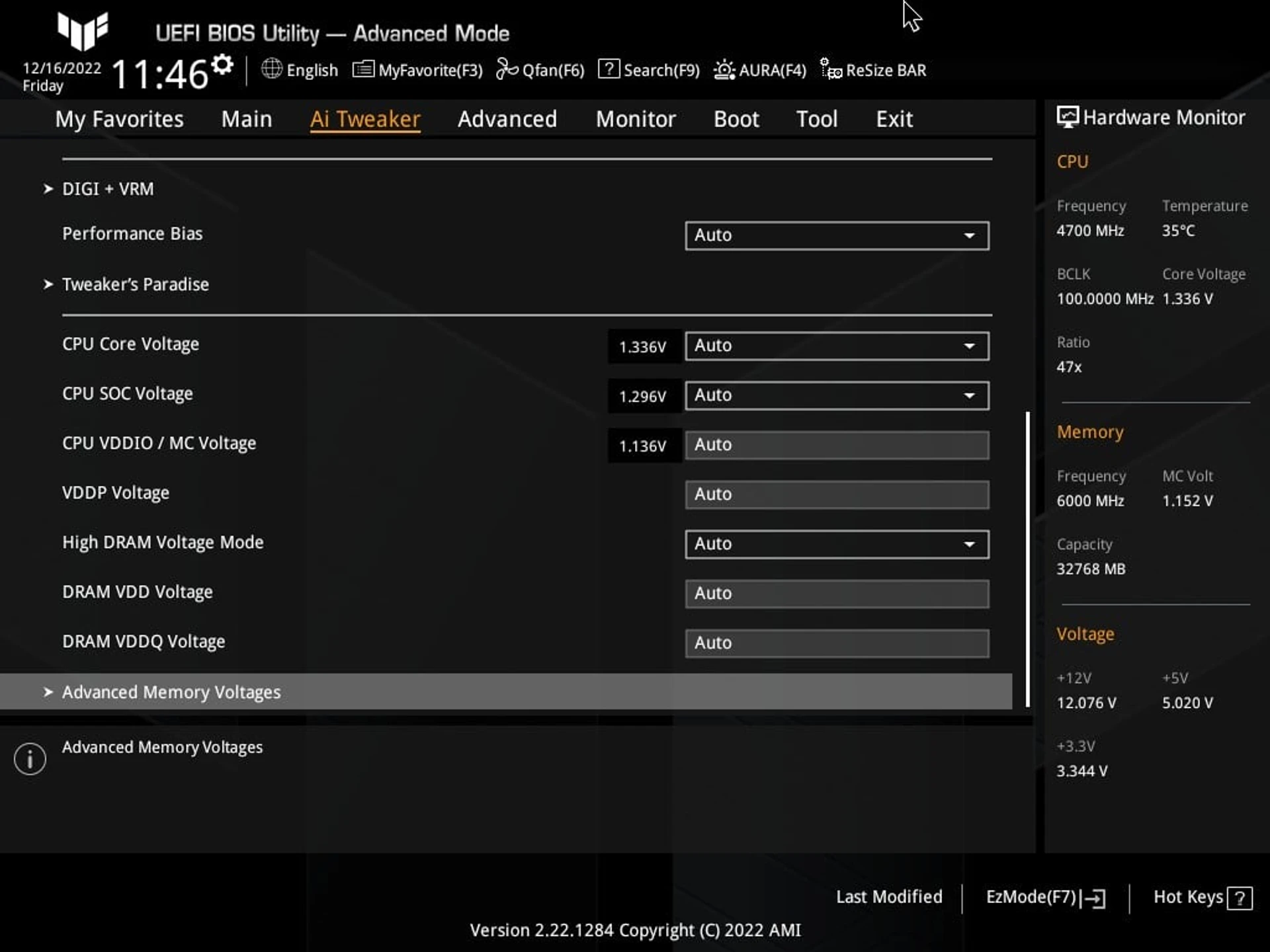Click the CPU temperature 35°C value

(1179, 231)
